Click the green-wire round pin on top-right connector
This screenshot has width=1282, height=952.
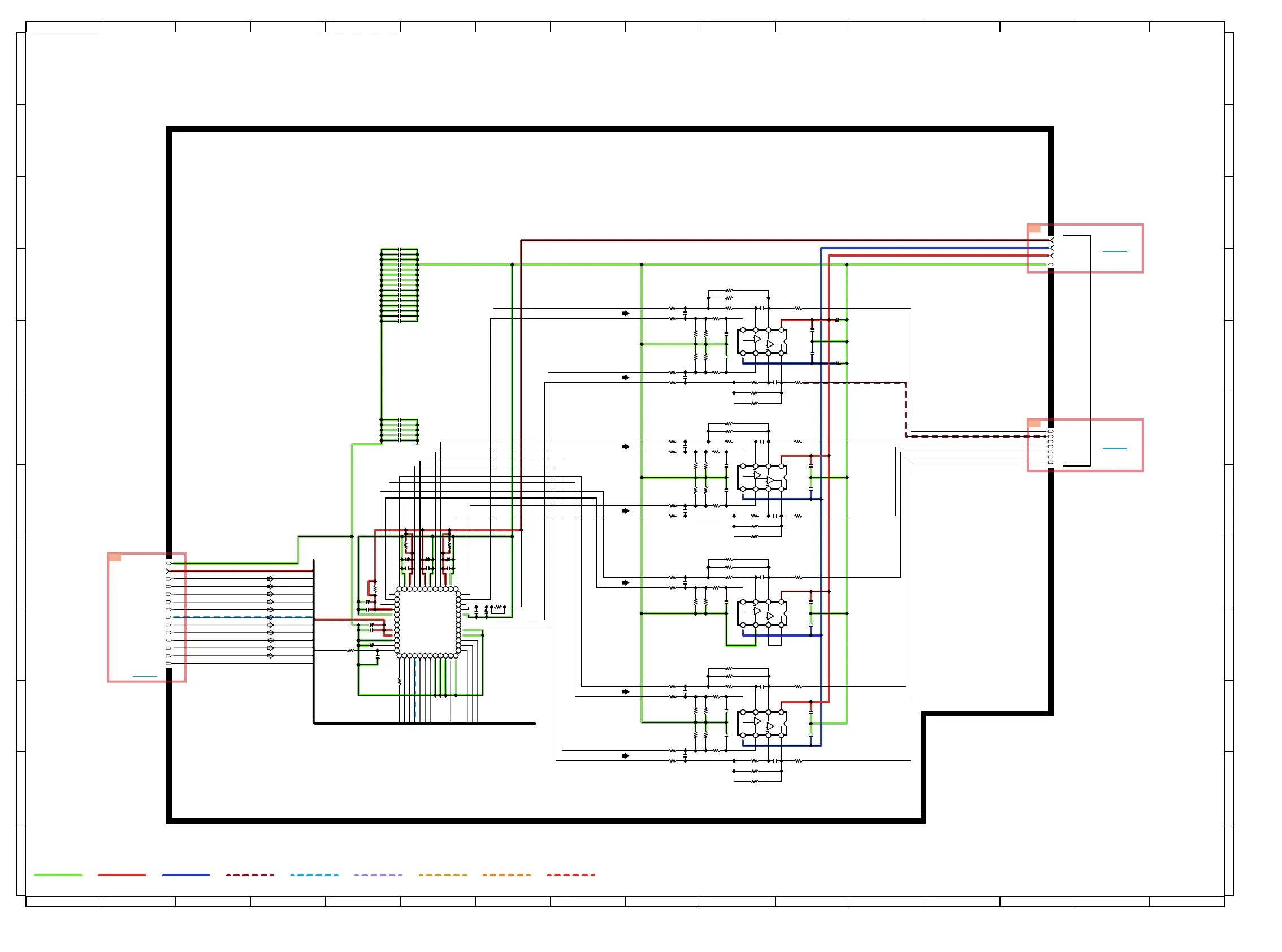[1050, 265]
